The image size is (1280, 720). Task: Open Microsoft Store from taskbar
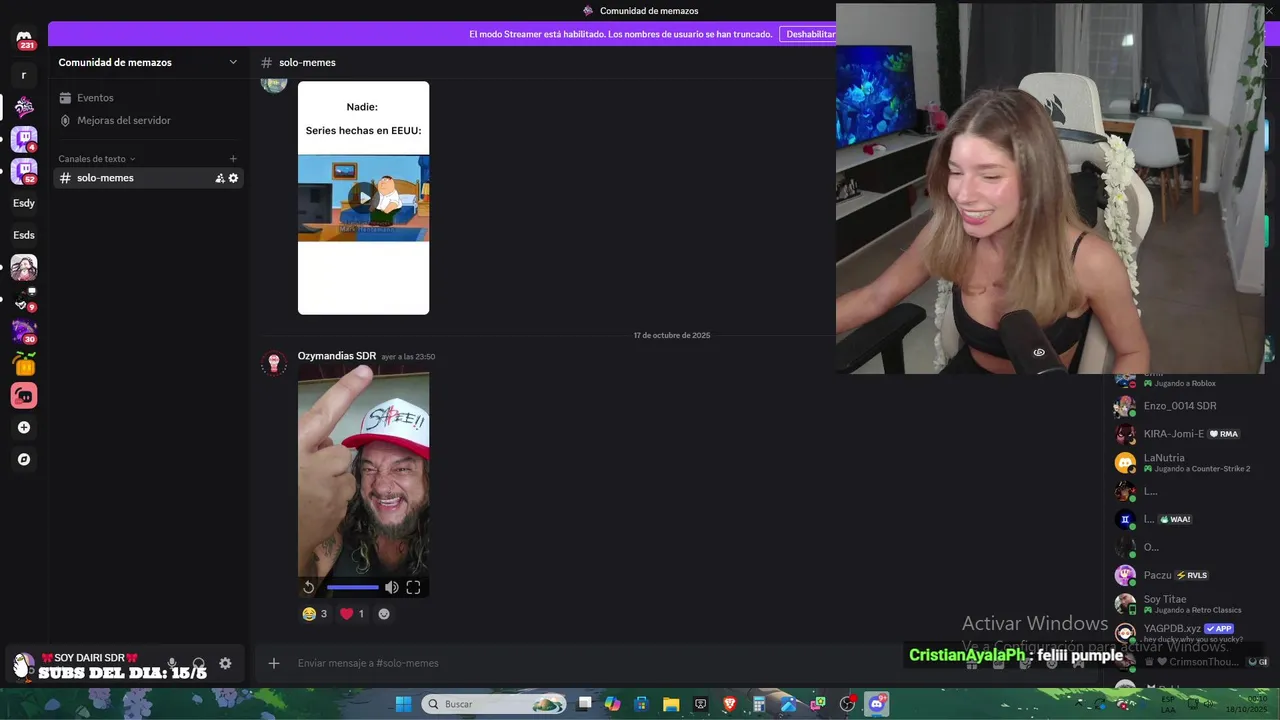[641, 704]
